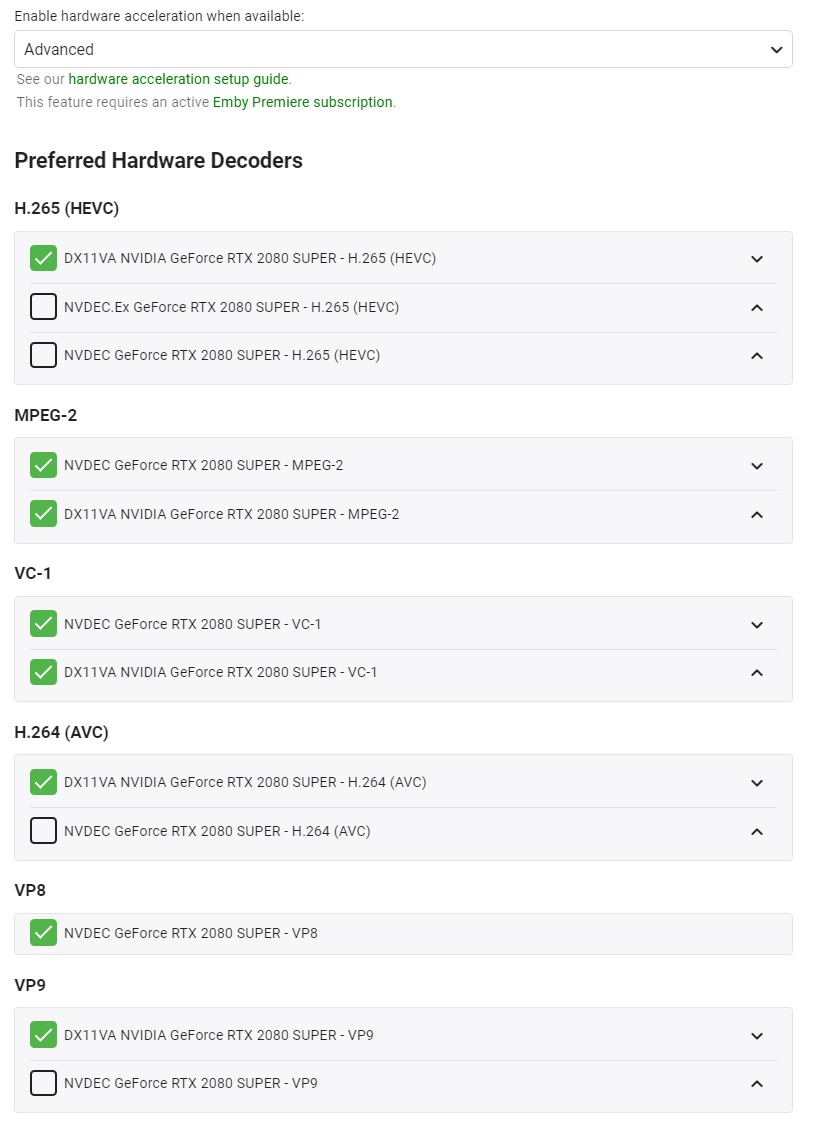Move DX11VA H.264 decoder down with arrow

tap(757, 783)
